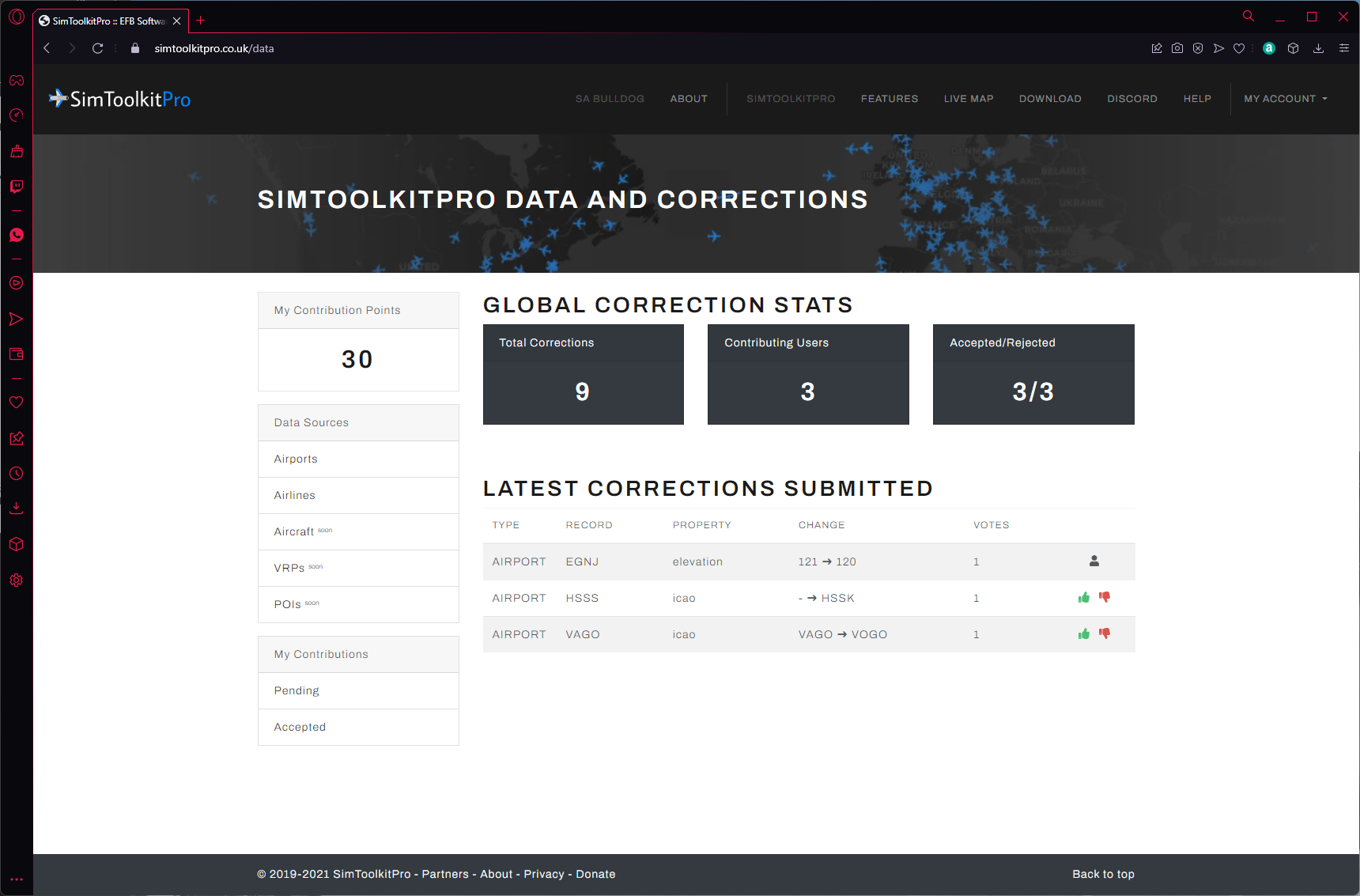Click the user icon on EGNJ row
1360x896 pixels.
pos(1094,561)
